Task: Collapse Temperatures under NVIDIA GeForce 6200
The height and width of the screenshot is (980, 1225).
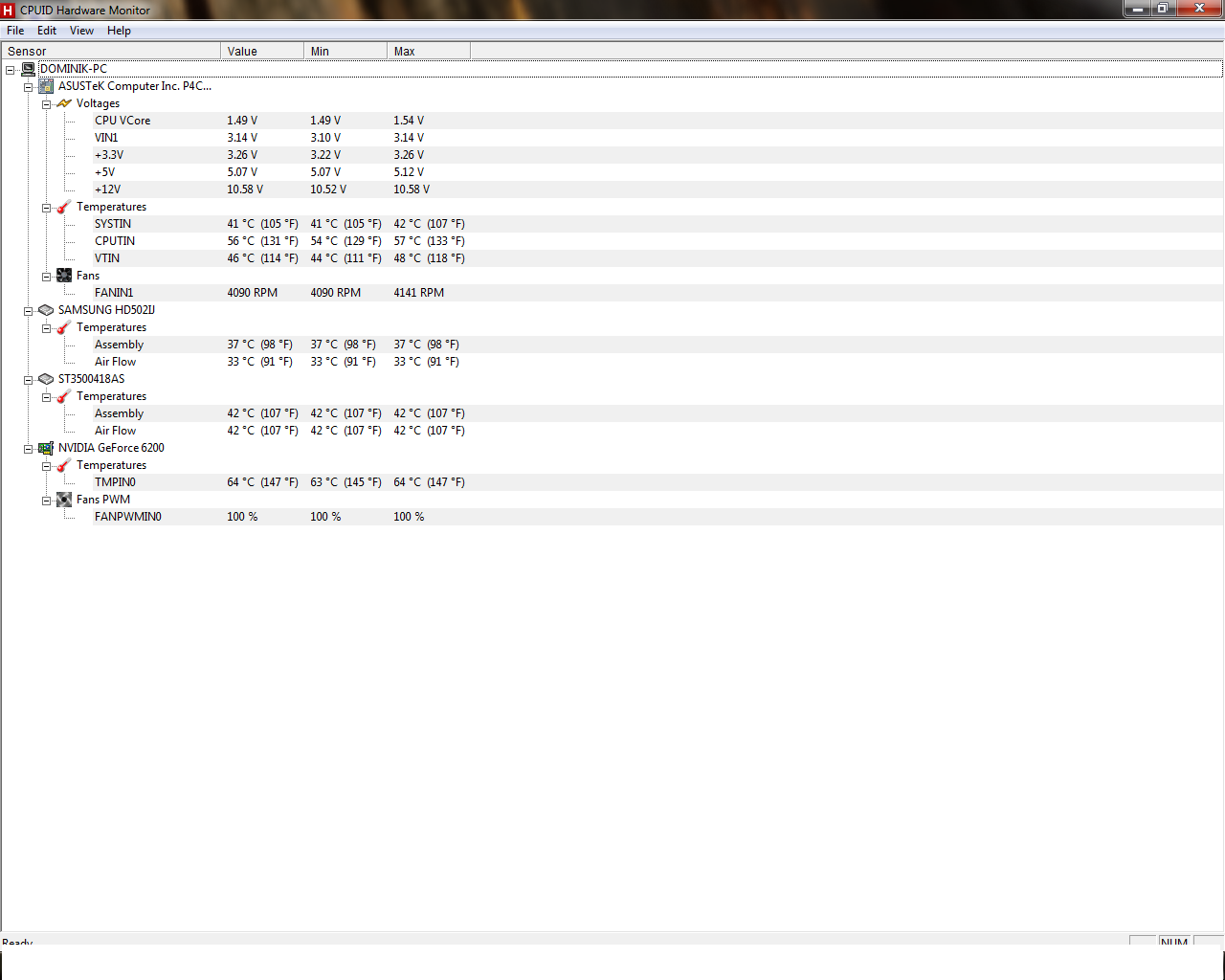Action: [46, 465]
